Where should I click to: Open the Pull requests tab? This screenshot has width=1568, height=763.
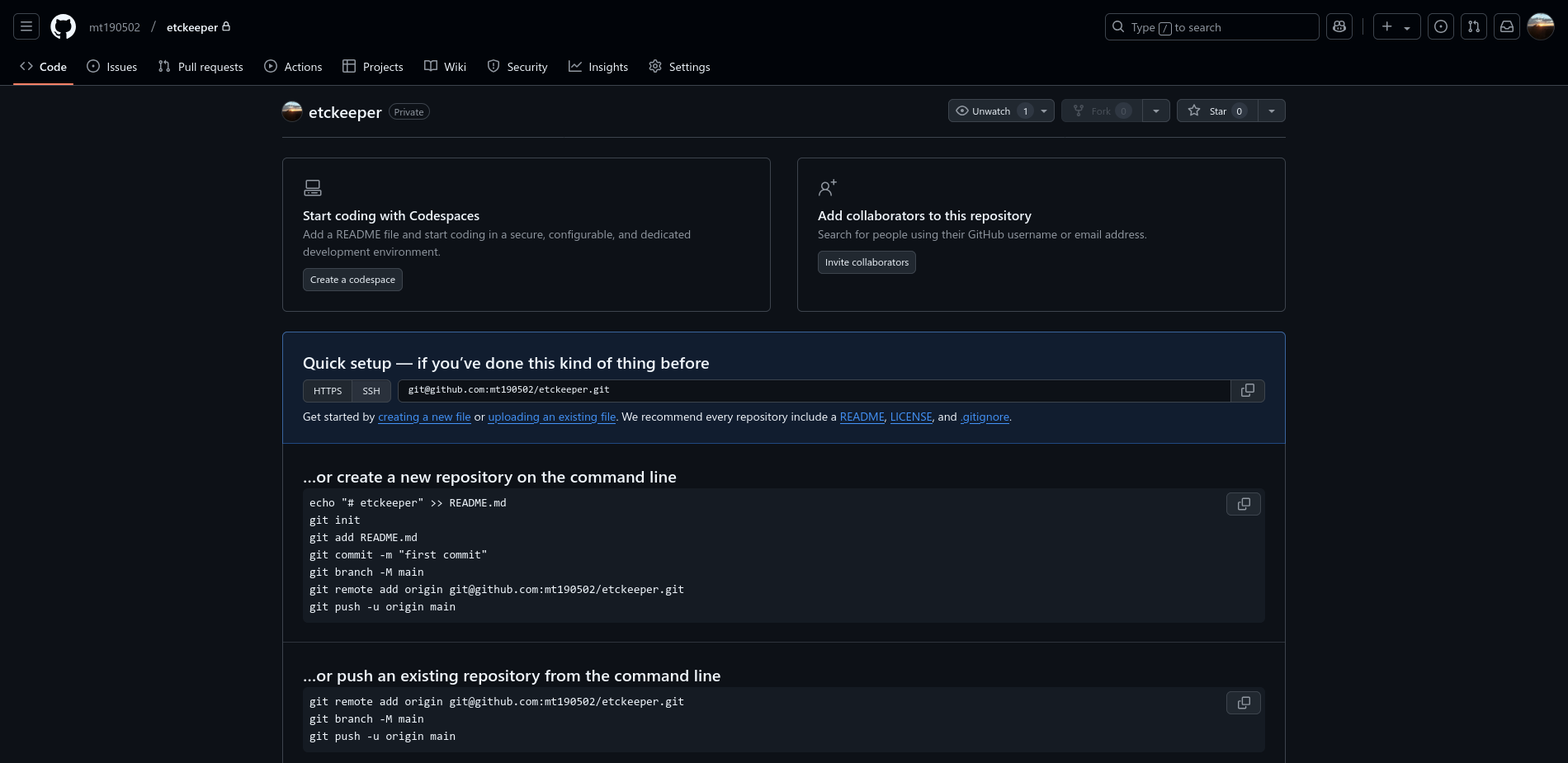[201, 67]
